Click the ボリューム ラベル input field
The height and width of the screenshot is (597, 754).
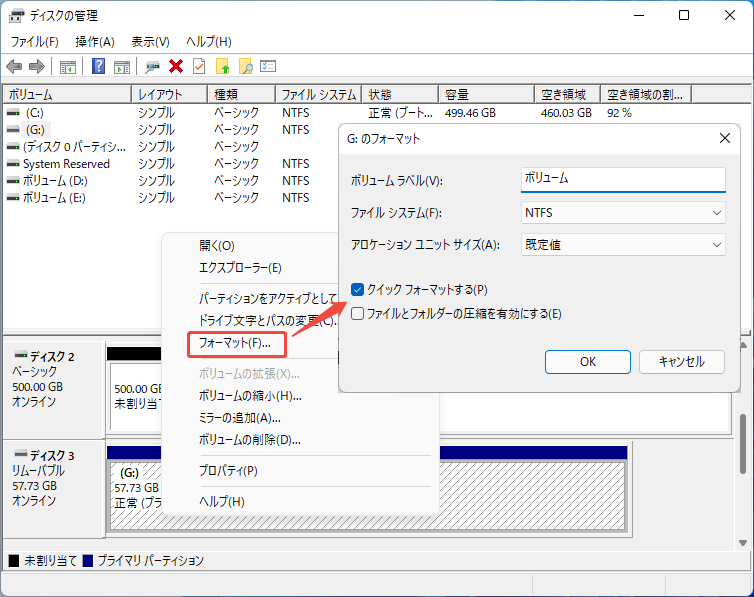point(623,179)
